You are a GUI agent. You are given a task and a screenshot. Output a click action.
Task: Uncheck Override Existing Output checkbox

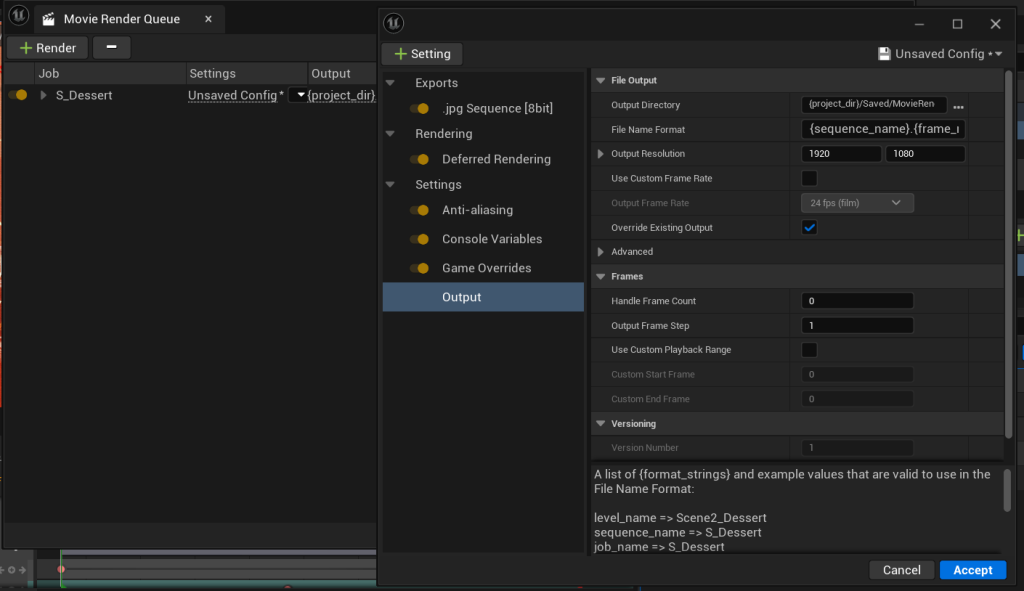tap(809, 228)
